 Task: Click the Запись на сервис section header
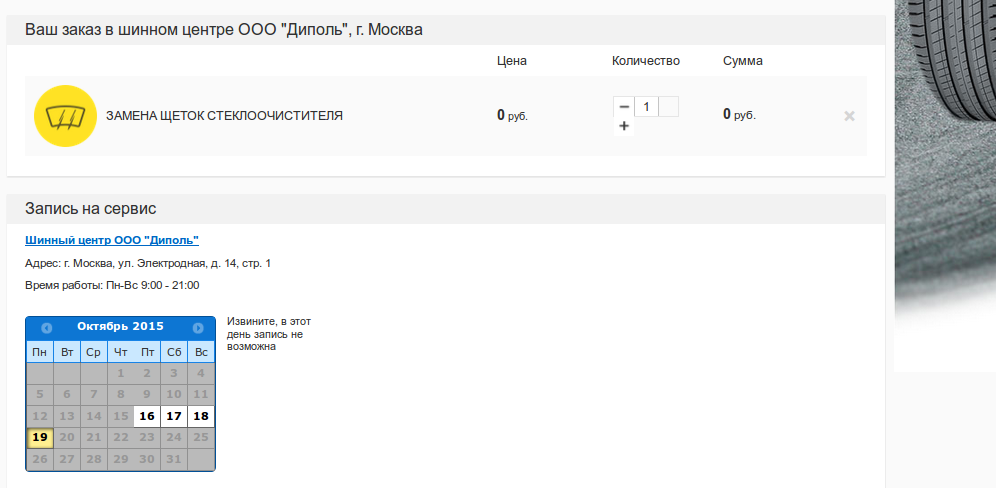pos(90,208)
